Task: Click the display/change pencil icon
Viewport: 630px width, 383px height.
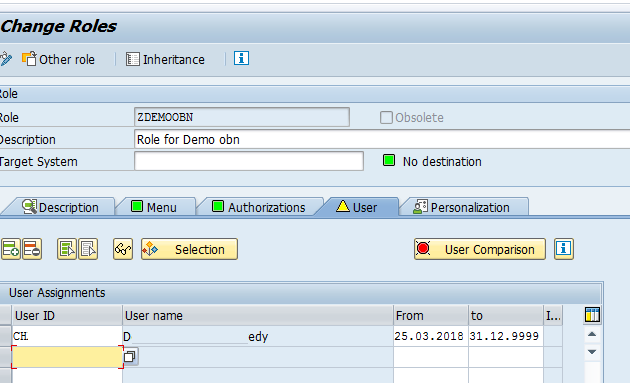Action: coord(6,59)
